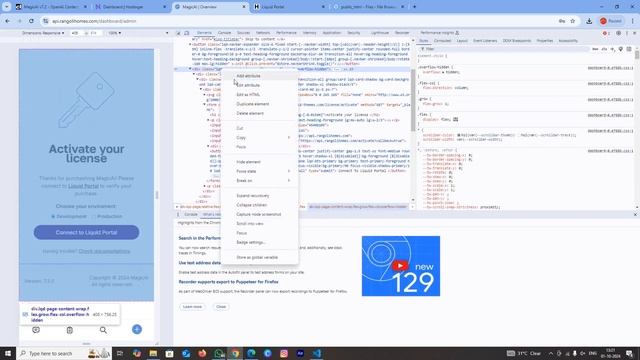Open Instagram from taskbar

284,353
